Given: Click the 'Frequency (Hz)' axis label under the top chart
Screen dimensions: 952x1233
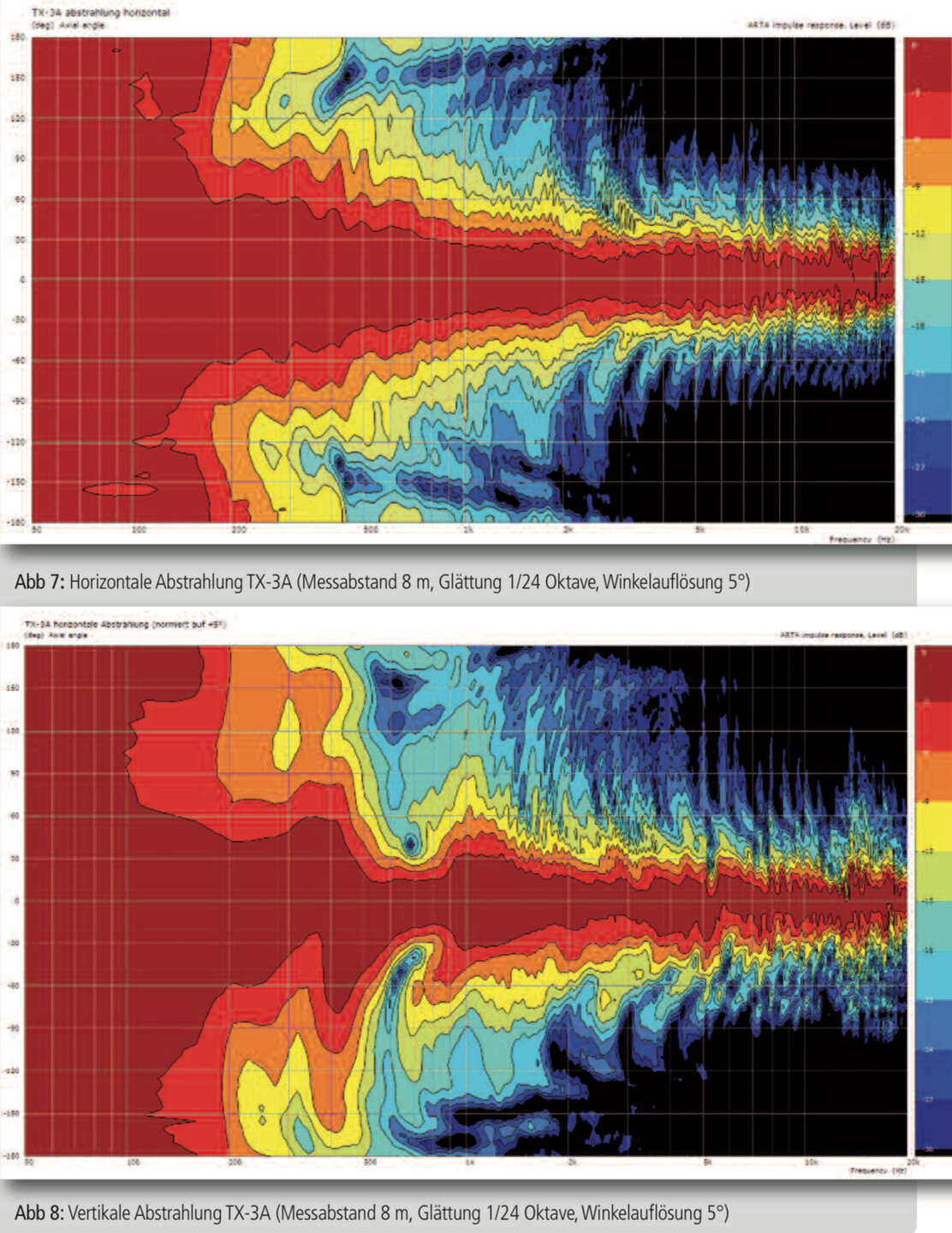Looking at the screenshot, I should pos(860,539).
